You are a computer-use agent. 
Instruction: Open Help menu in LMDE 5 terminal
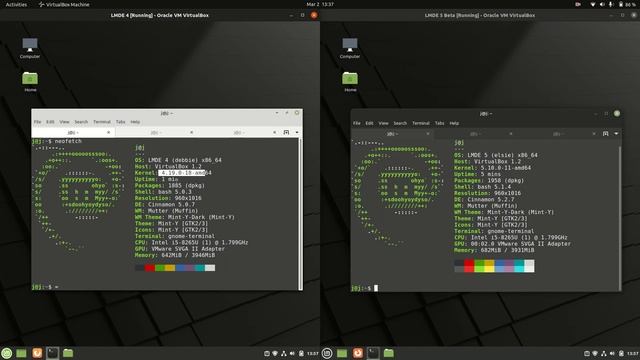click(454, 123)
